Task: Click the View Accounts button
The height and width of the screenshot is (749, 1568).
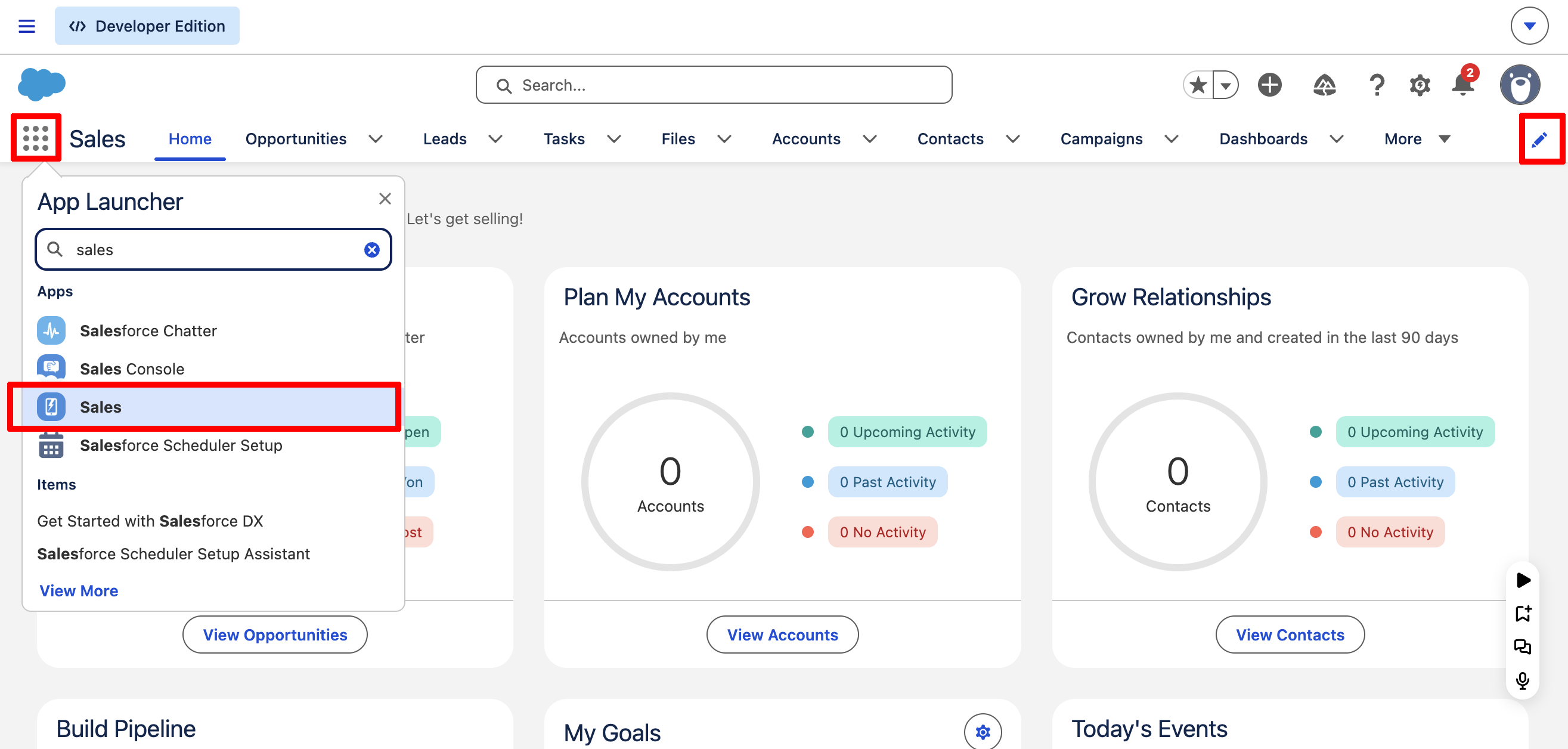Action: tap(782, 634)
